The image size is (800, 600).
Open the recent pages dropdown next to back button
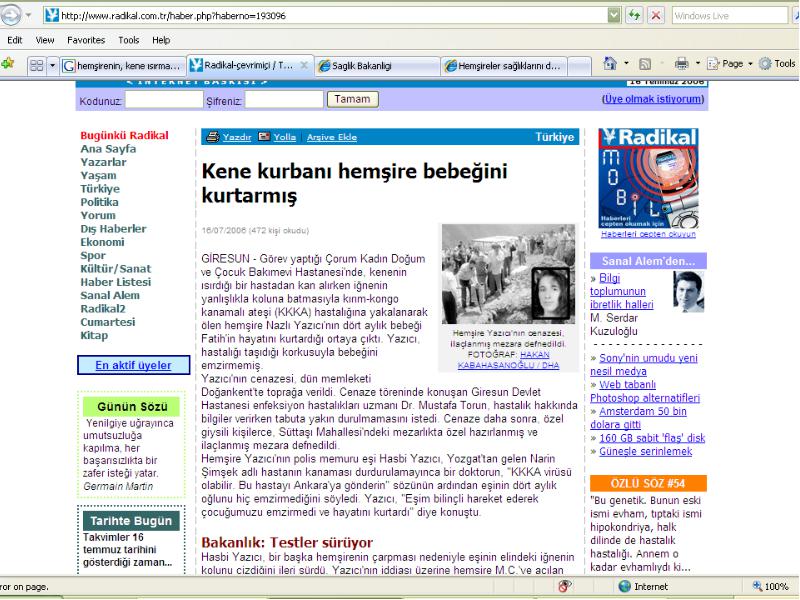tap(28, 15)
